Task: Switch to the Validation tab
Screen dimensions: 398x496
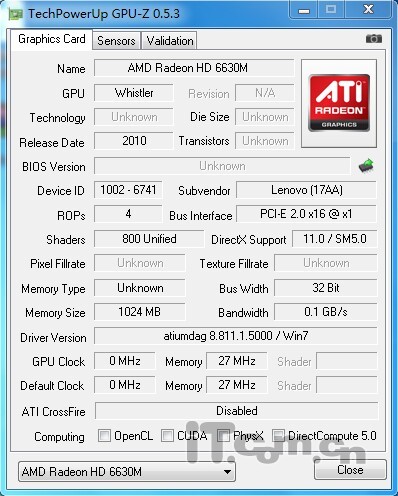Action: pyautogui.click(x=170, y=41)
